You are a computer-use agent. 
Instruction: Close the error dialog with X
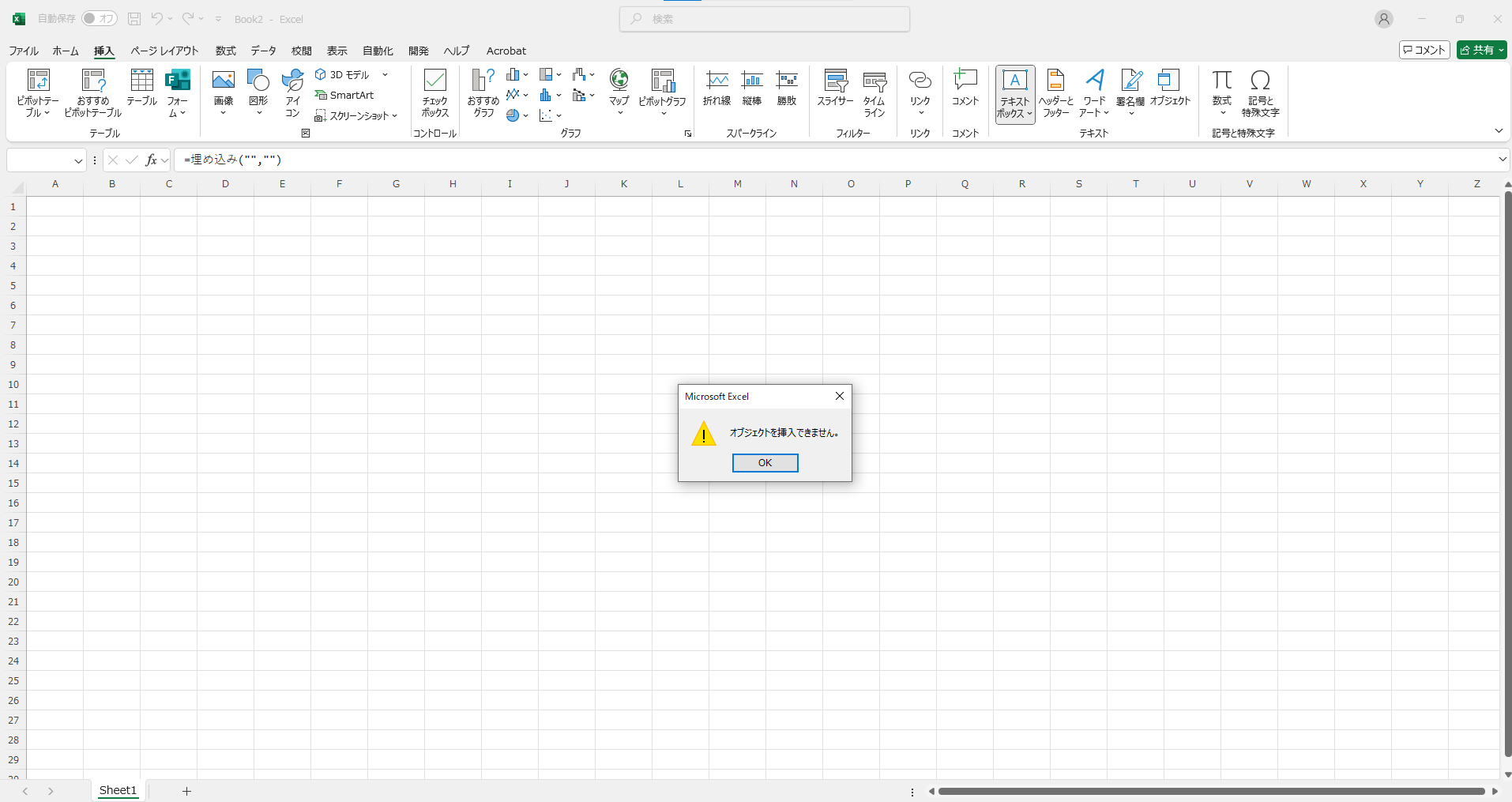tap(840, 396)
